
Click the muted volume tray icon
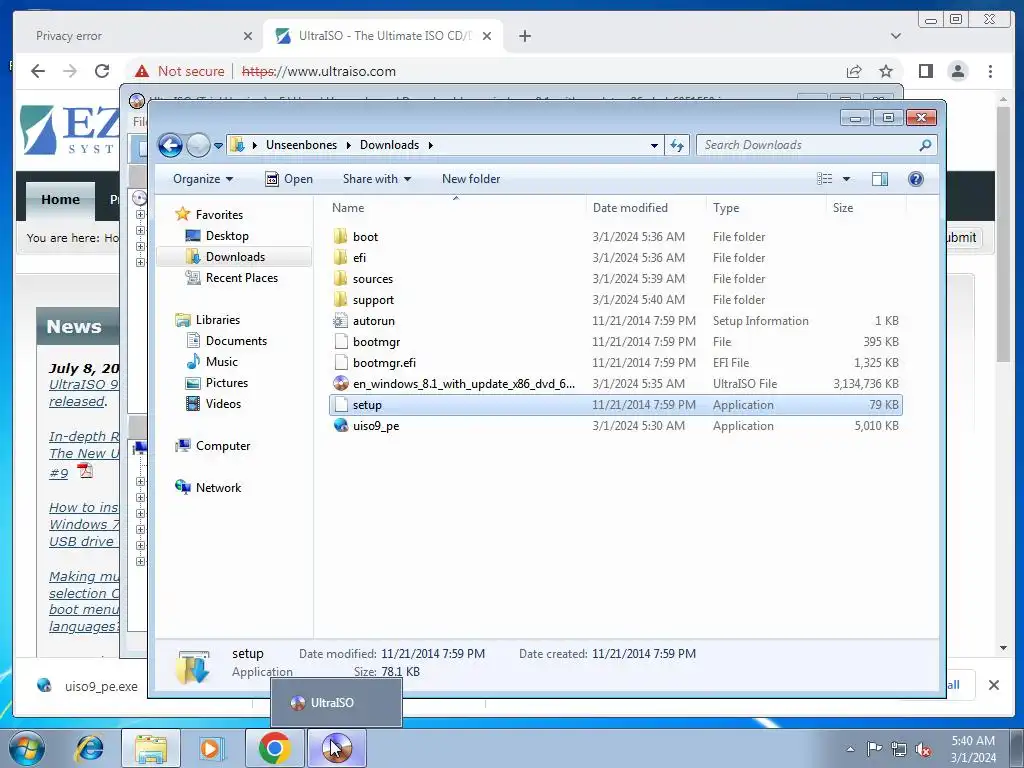[x=923, y=749]
